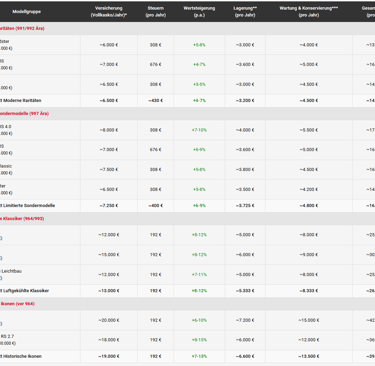
Task: Click the Raritäten (991/992 Ära) section heading
Action: [22, 29]
